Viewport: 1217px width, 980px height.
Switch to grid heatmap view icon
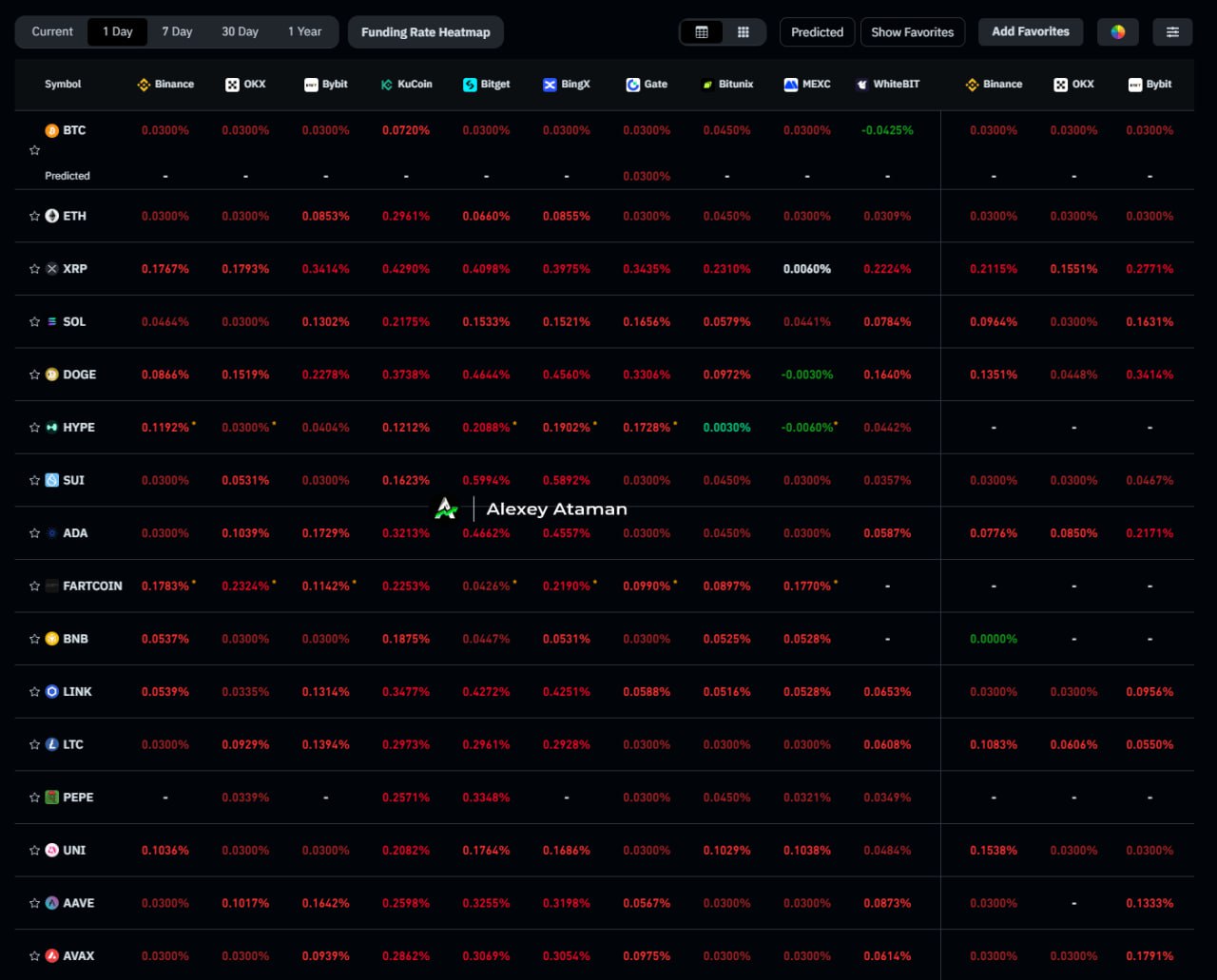[744, 32]
